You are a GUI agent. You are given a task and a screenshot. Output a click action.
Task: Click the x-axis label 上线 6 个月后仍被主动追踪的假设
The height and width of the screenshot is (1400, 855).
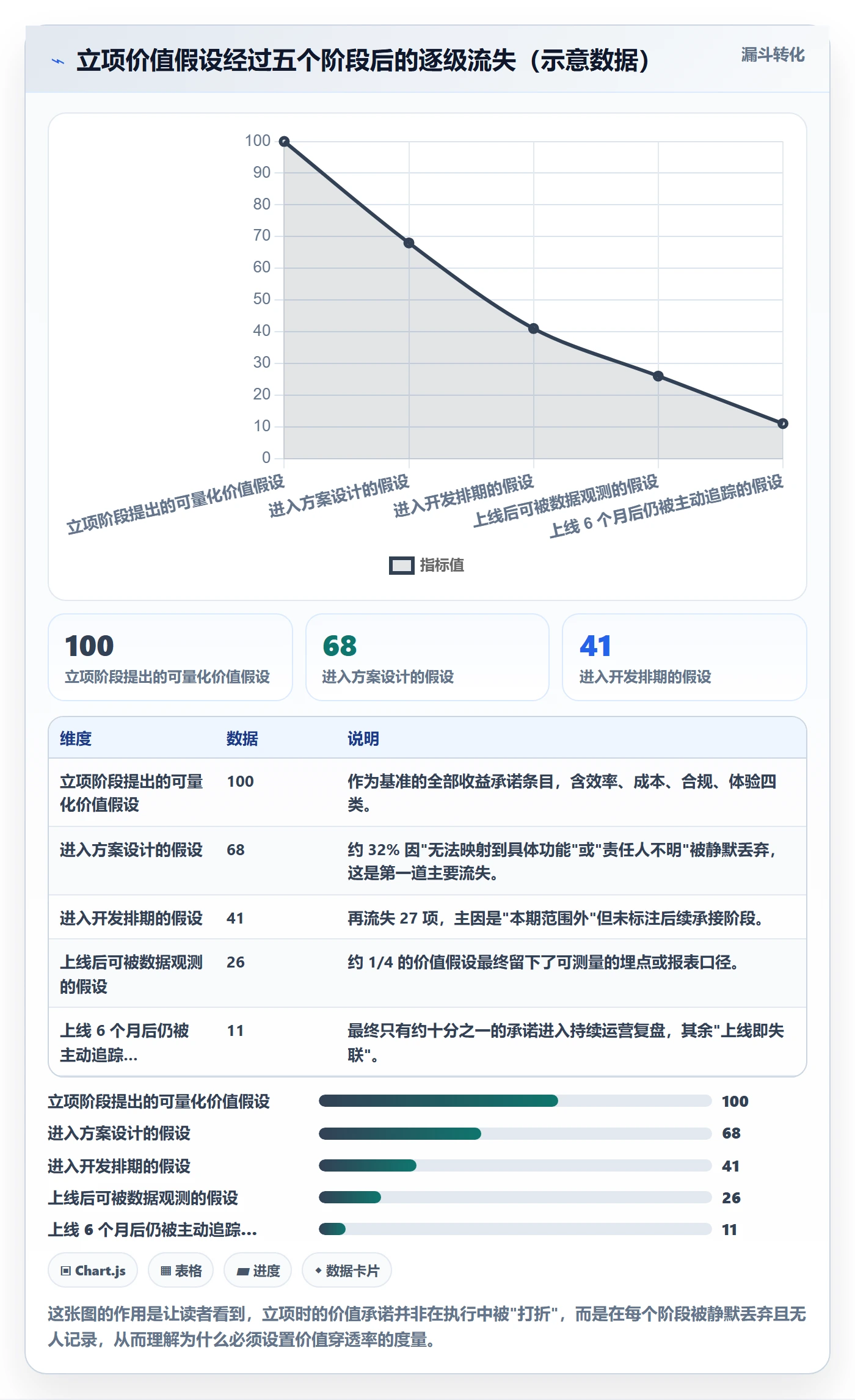tap(666, 506)
